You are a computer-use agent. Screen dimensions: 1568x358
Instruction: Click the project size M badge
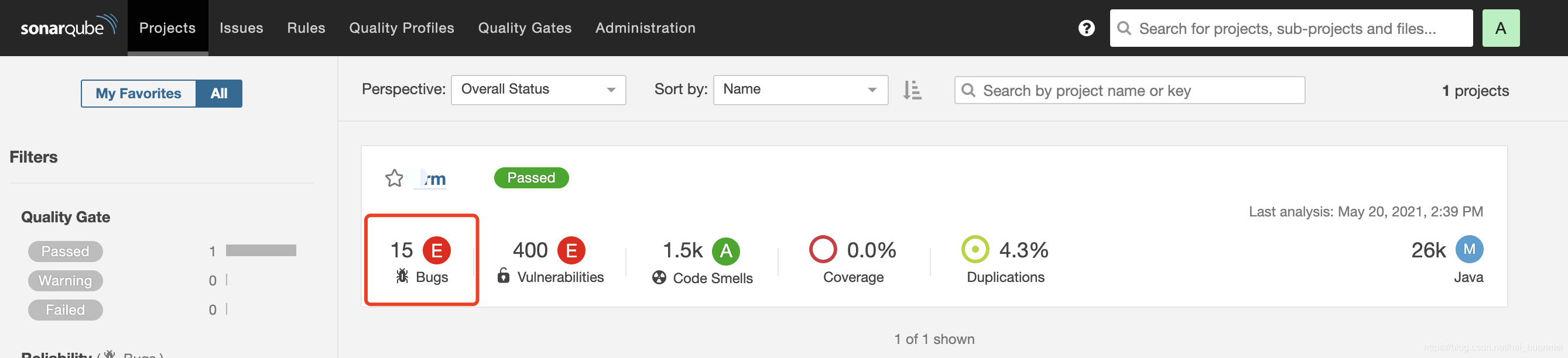(1469, 249)
